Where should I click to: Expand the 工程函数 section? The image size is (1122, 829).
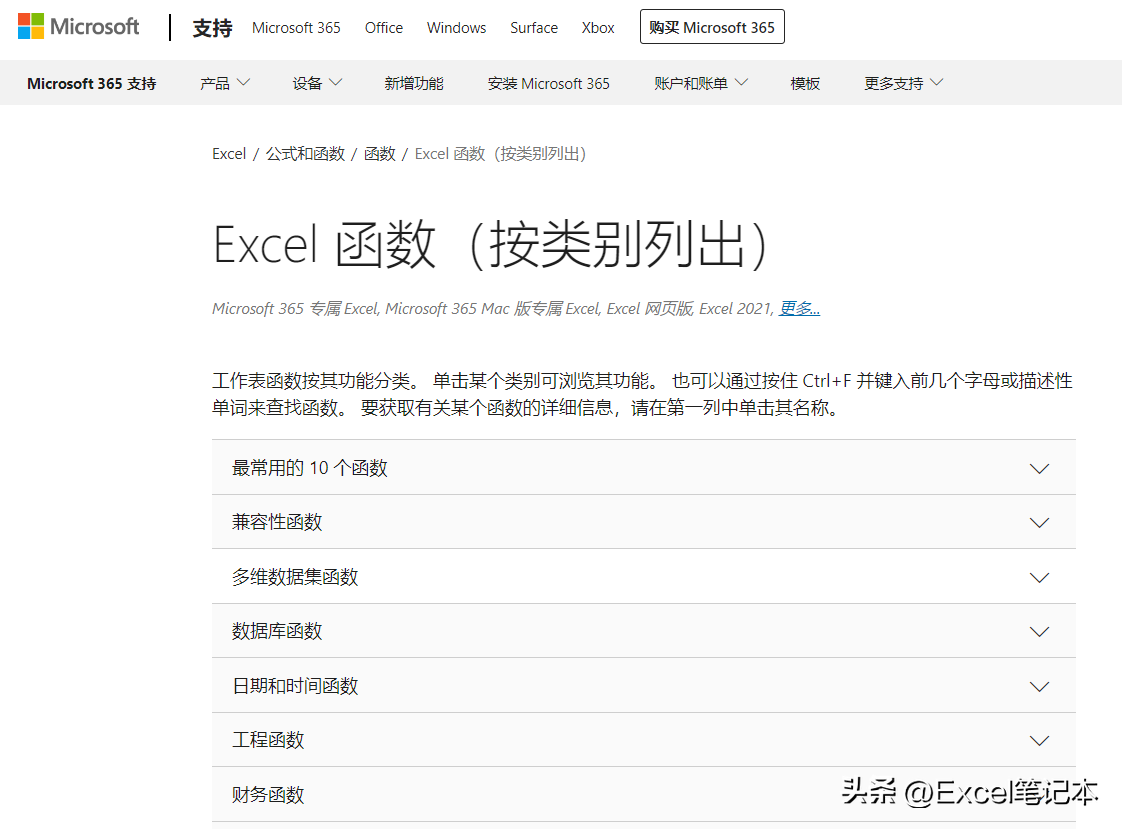pyautogui.click(x=644, y=740)
